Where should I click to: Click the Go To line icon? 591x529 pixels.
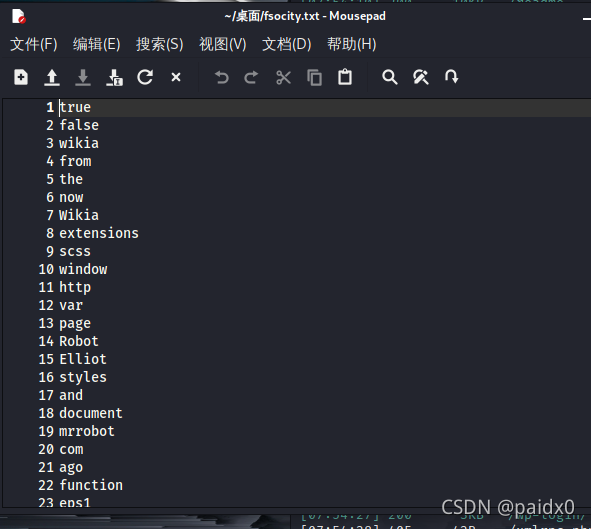pyautogui.click(x=451, y=76)
